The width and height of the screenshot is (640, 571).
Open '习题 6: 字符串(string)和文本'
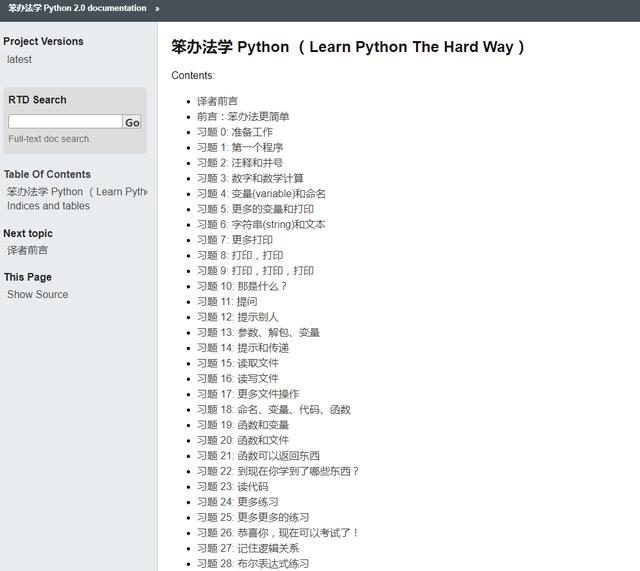pyautogui.click(x=261, y=224)
